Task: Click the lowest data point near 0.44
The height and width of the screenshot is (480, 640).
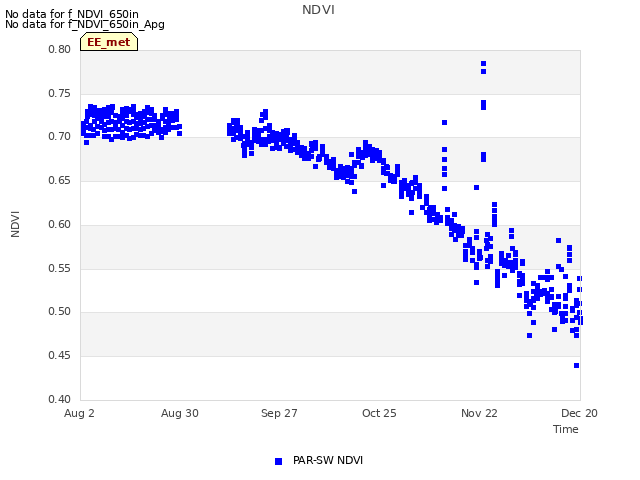Action: (x=576, y=366)
